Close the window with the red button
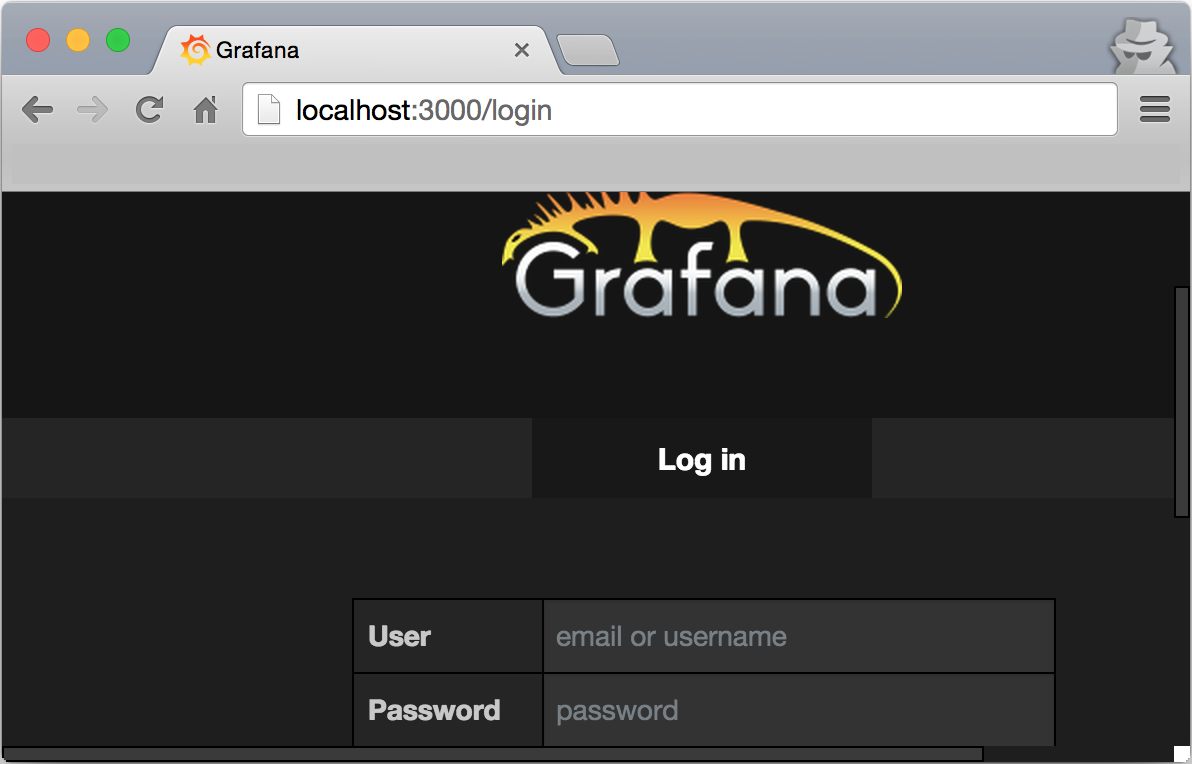Image resolution: width=1192 pixels, height=764 pixels. (38, 40)
